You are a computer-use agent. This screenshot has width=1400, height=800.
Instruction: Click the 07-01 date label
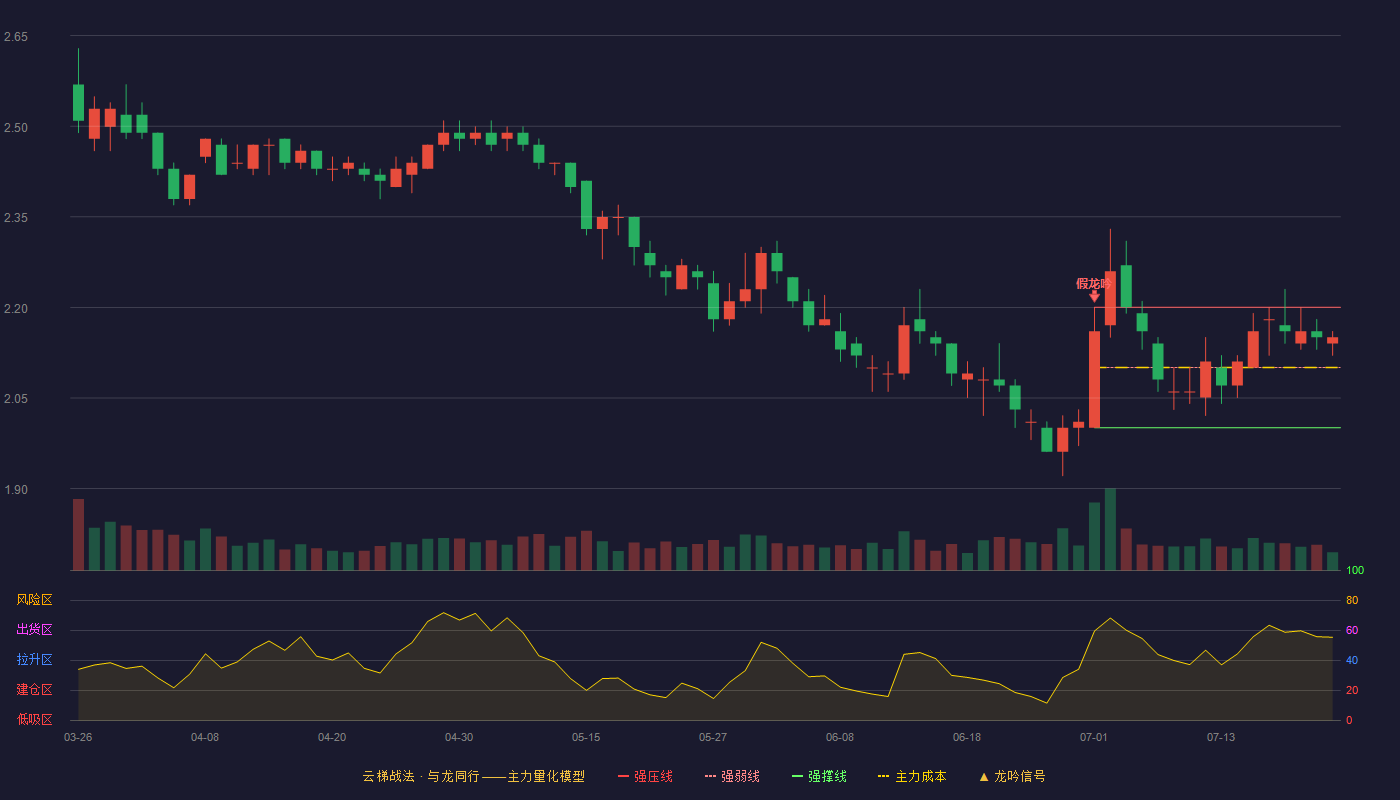pos(1094,737)
